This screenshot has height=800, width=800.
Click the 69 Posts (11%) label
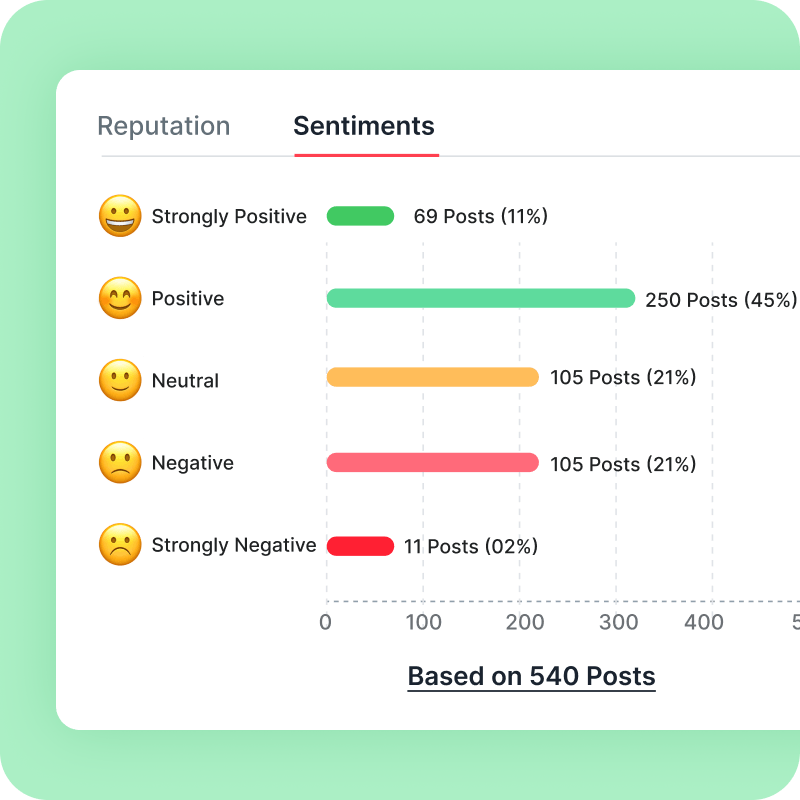(481, 216)
